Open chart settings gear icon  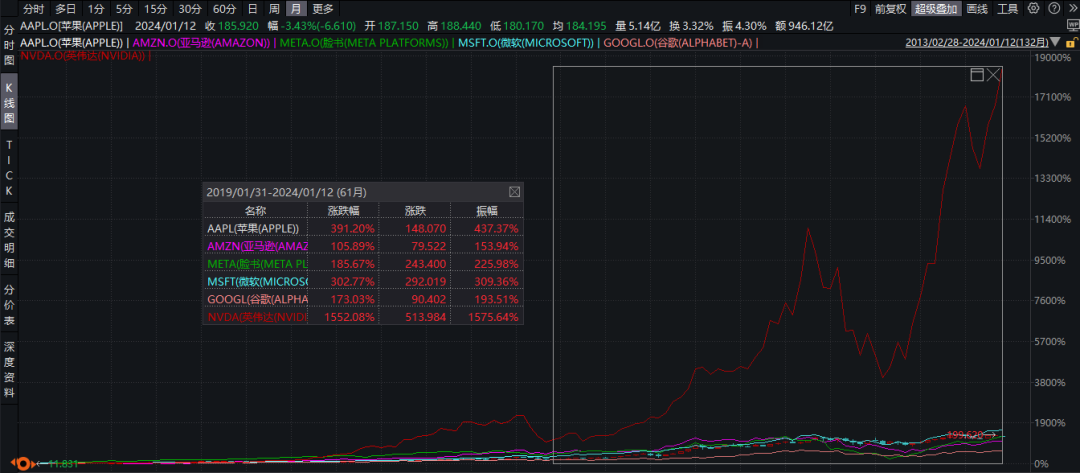(x=1033, y=9)
